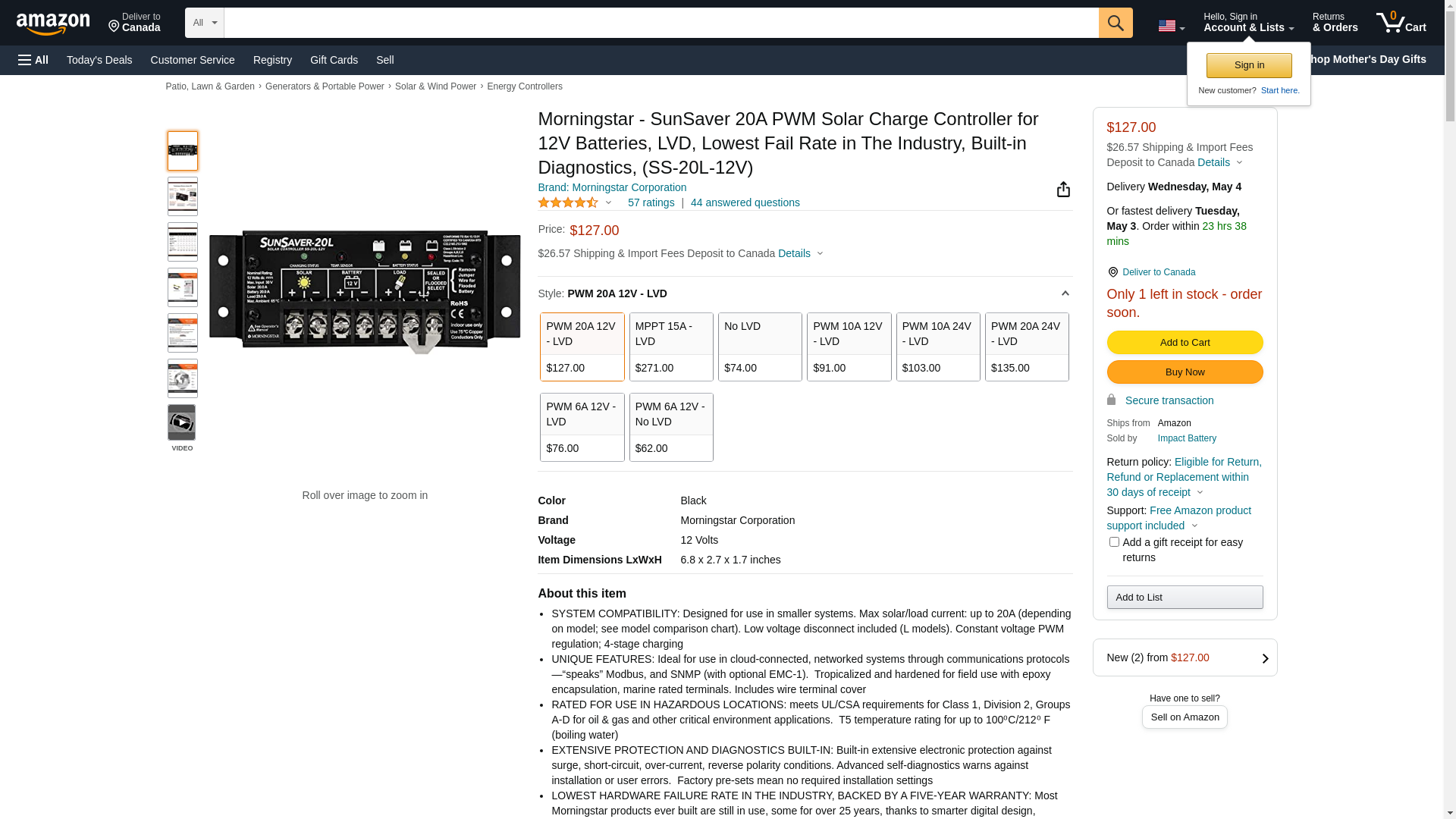The width and height of the screenshot is (1456, 819).
Task: Select the MPPT 15A - LVD style
Action: pyautogui.click(x=671, y=347)
